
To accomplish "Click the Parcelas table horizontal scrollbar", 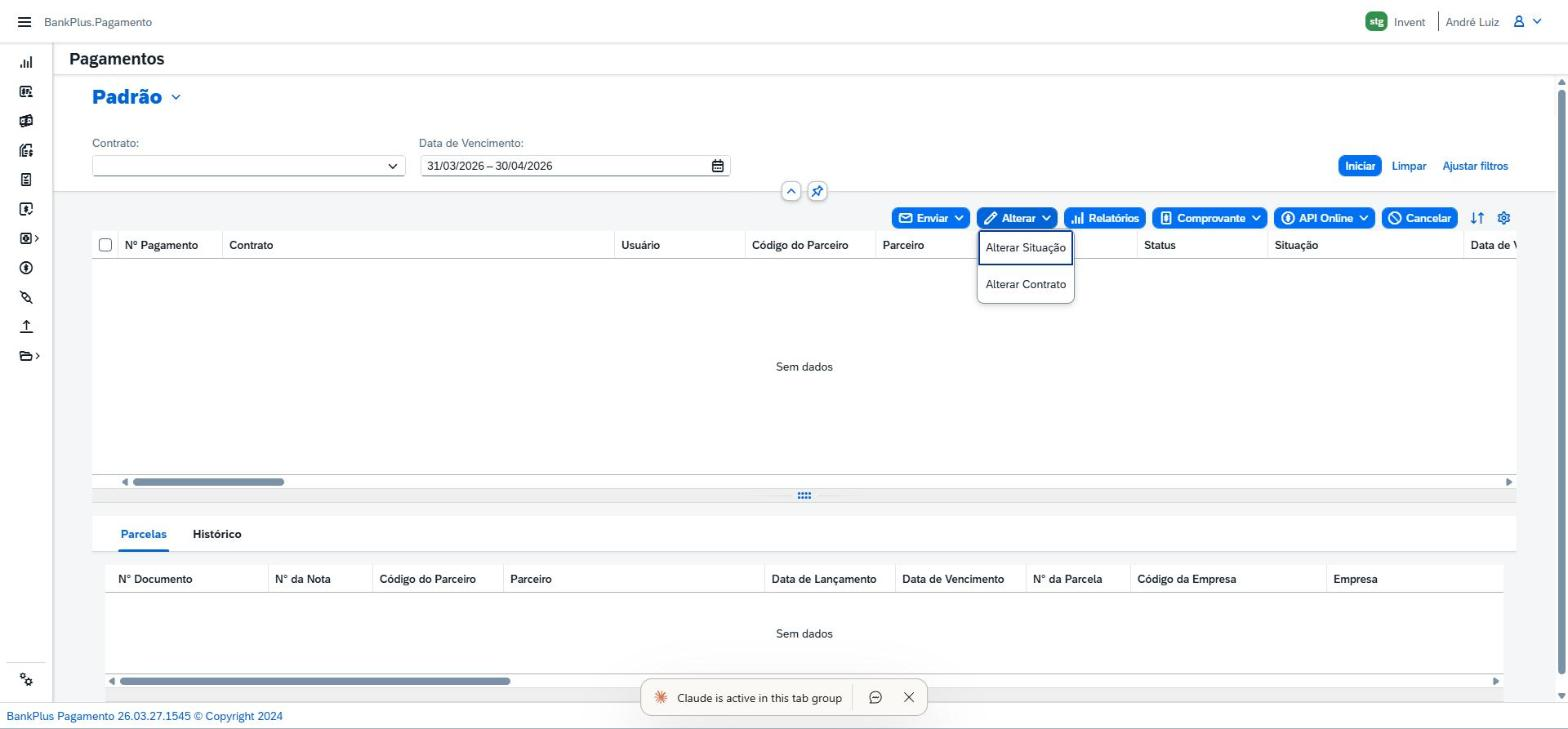I will point(315,681).
